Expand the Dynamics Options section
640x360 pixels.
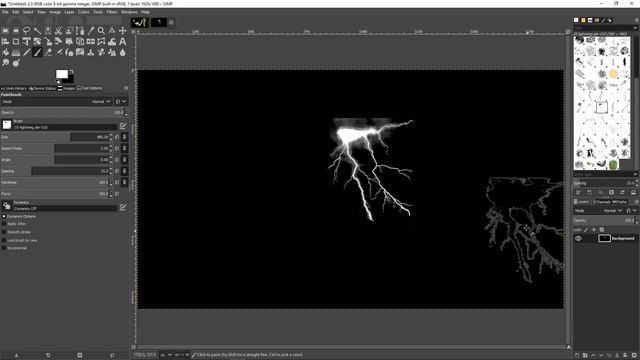pyautogui.click(x=4, y=216)
